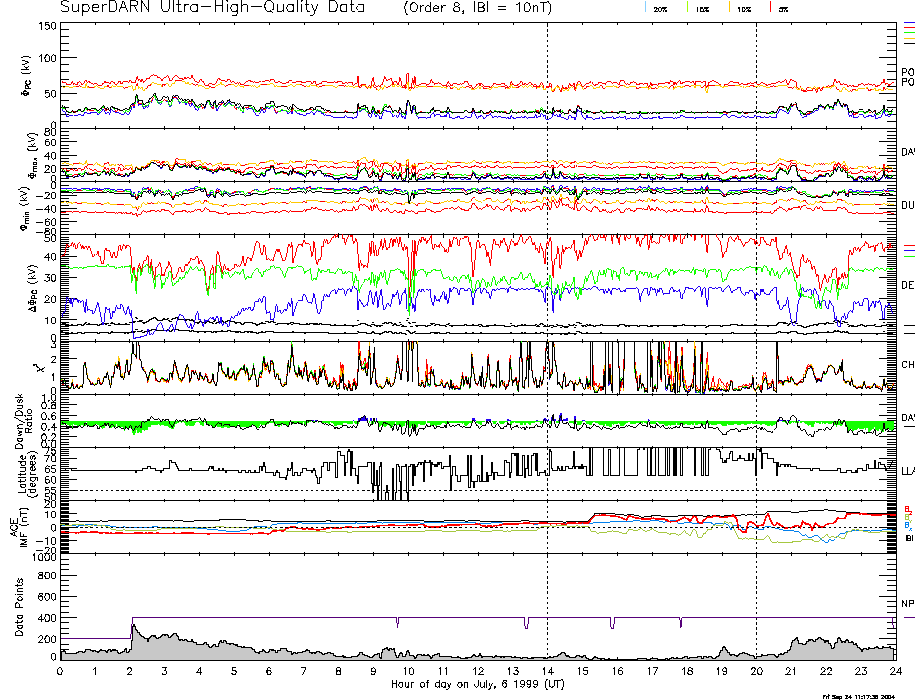Click hour 14 tick label on time axis
This screenshot has height=700, width=915.
pyautogui.click(x=547, y=671)
